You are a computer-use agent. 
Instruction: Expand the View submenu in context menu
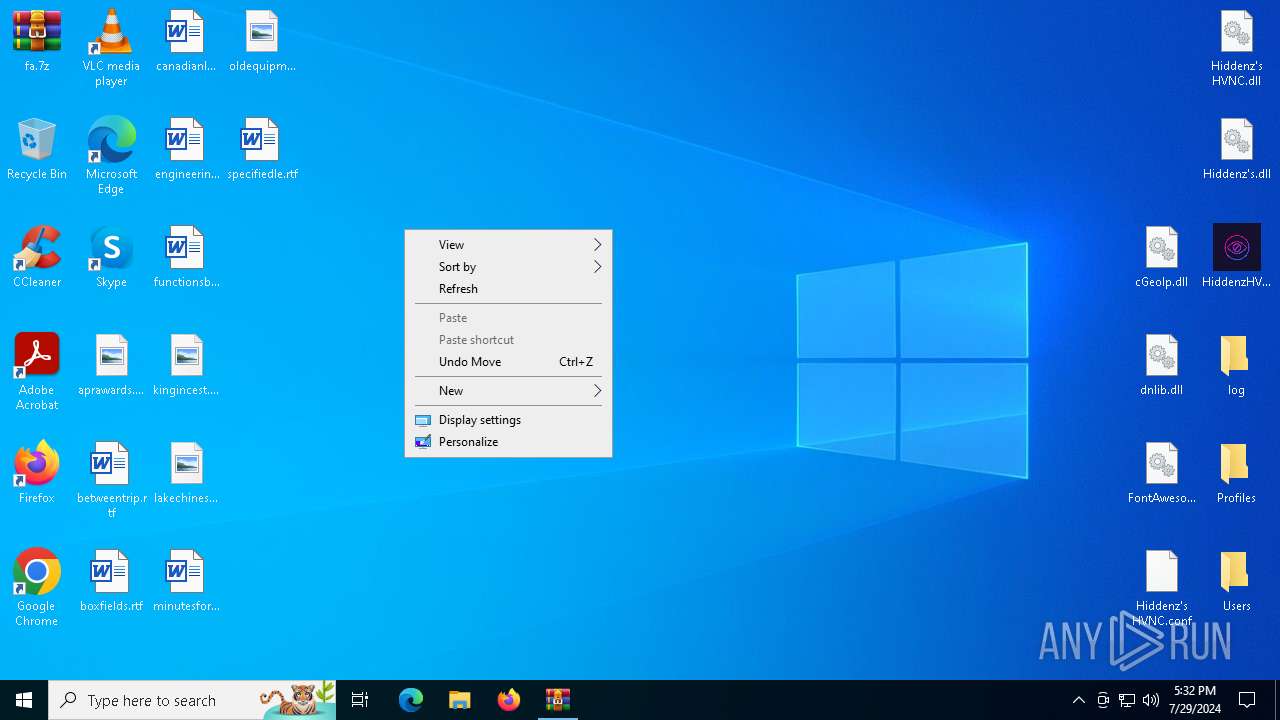(x=508, y=245)
